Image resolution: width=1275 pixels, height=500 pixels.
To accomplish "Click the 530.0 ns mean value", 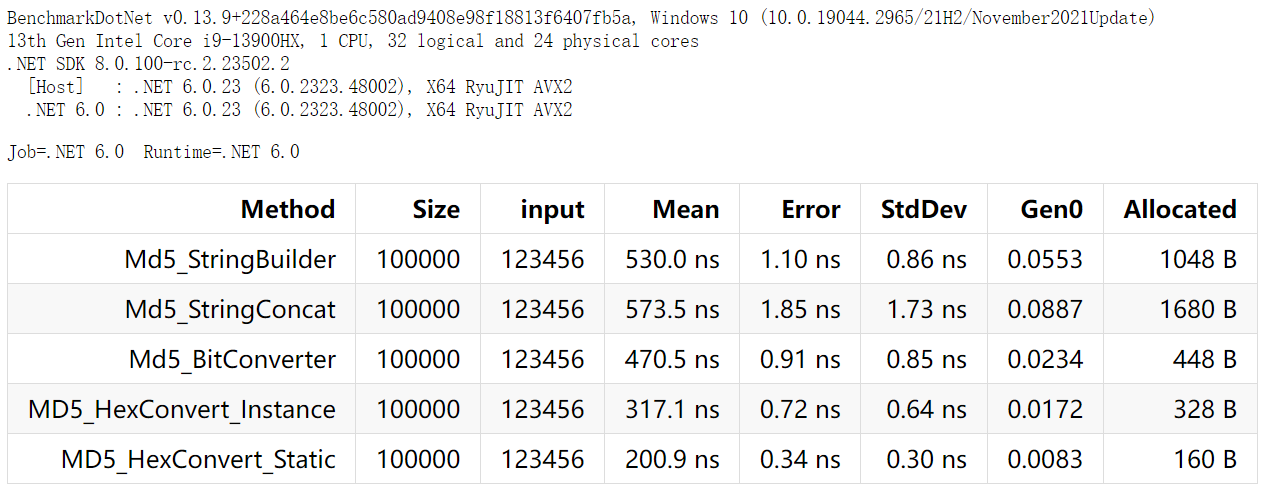I will (672, 260).
